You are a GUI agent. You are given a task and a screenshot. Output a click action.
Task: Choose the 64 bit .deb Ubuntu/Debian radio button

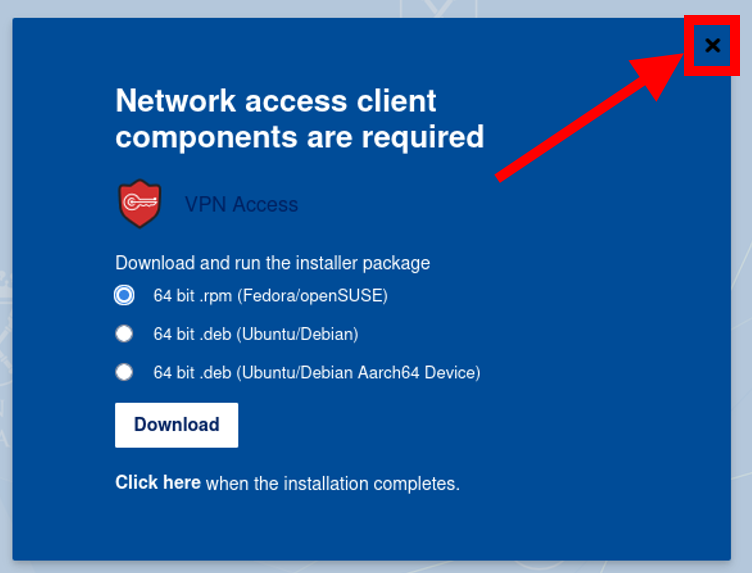point(124,333)
